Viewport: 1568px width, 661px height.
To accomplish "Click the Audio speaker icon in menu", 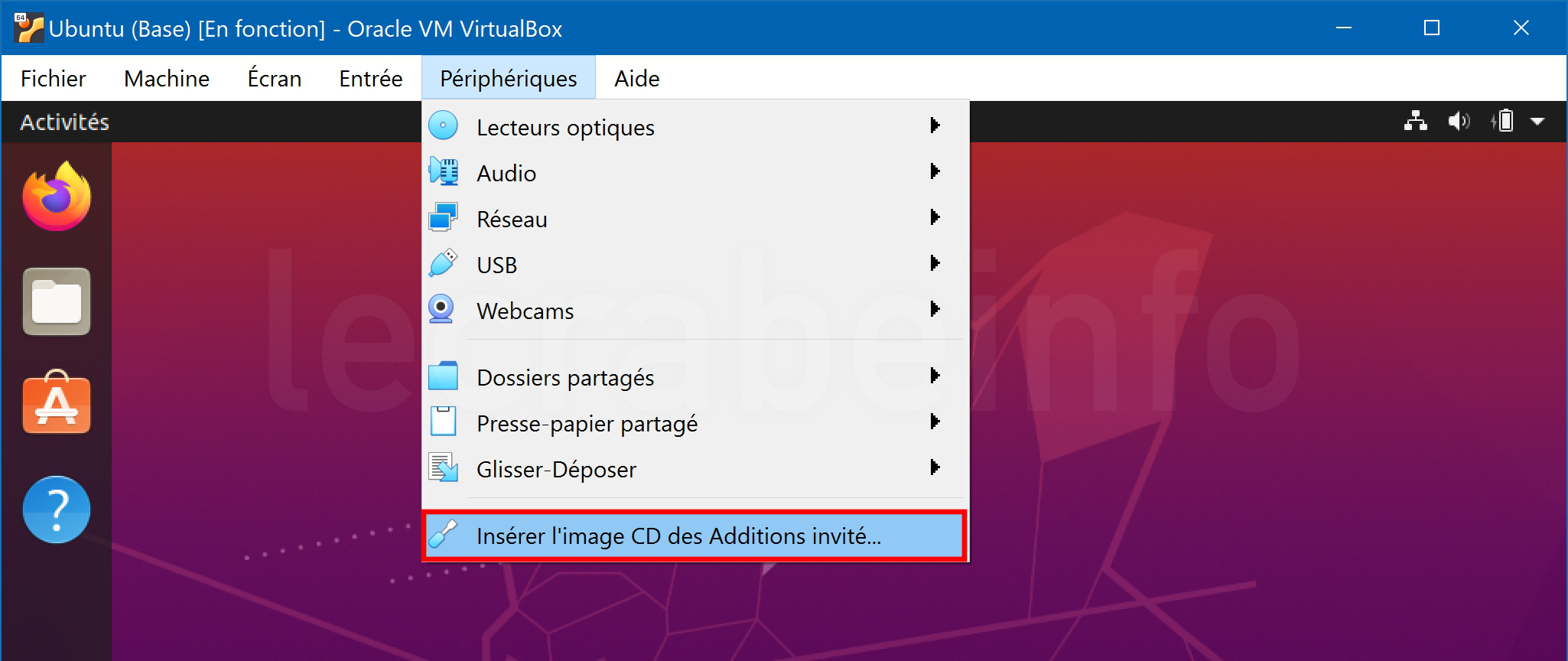I will 443,171.
